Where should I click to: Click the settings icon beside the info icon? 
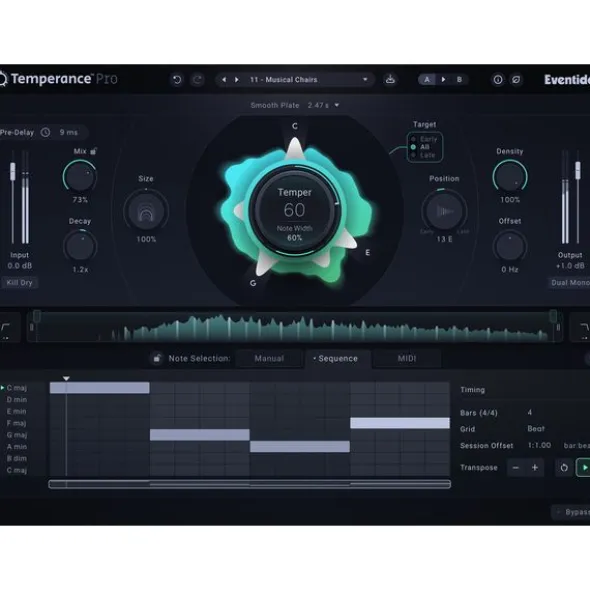click(516, 80)
